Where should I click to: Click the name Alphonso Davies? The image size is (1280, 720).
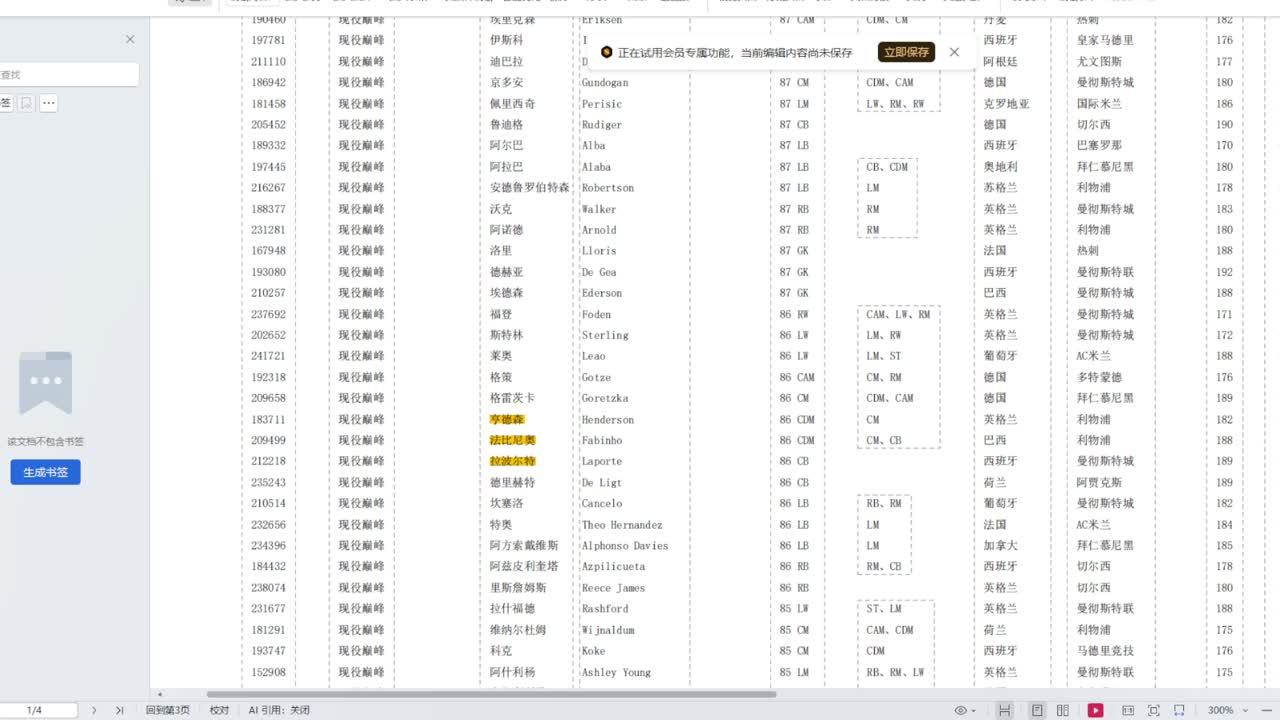click(625, 546)
